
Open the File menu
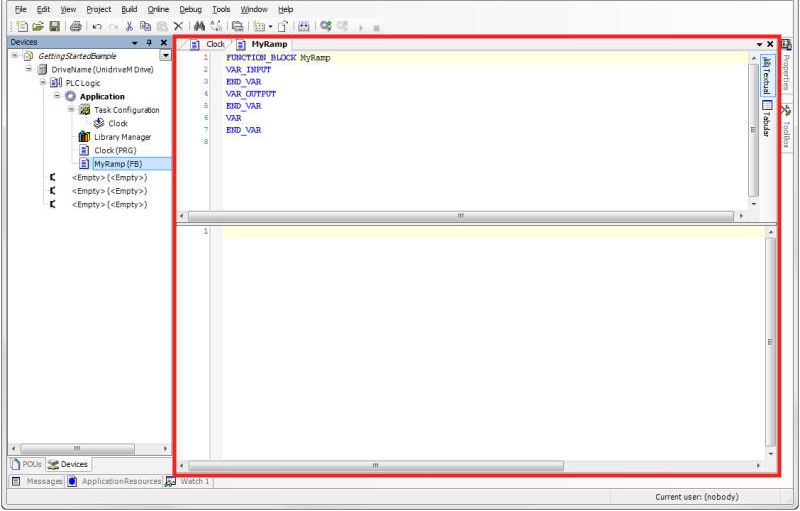pyautogui.click(x=20, y=9)
